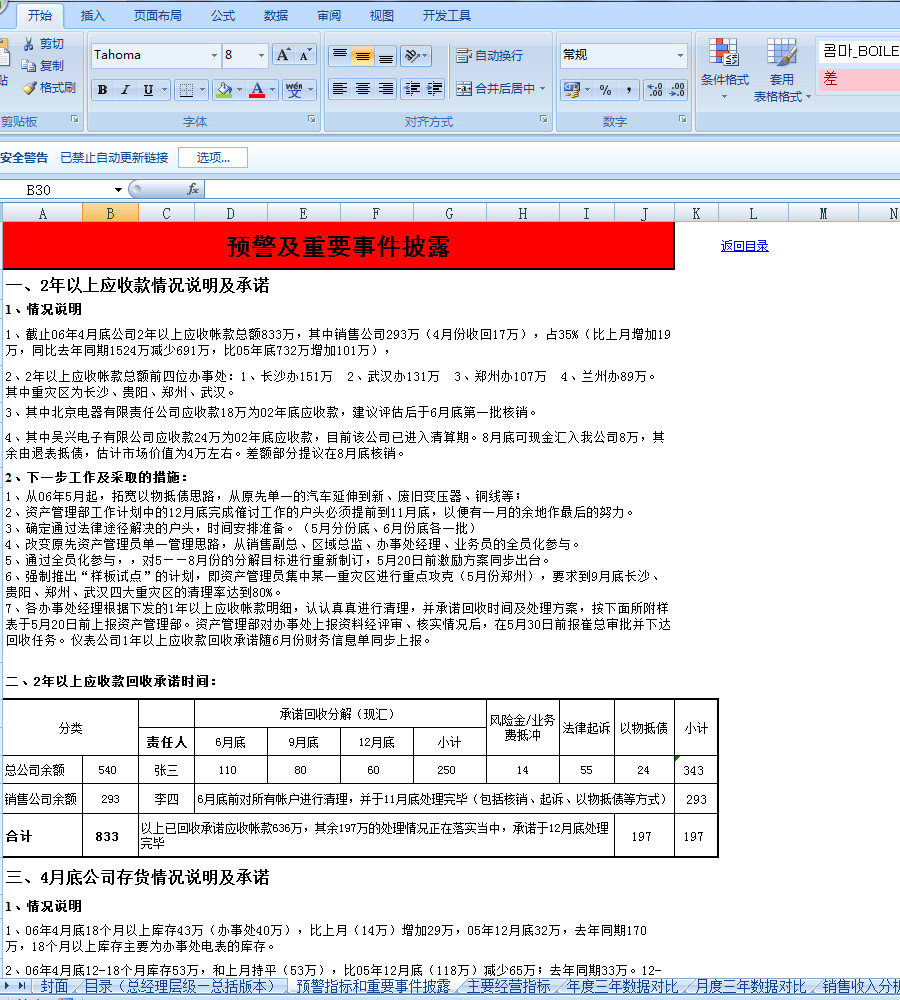
Task: Apply percent style to cells
Action: [605, 90]
